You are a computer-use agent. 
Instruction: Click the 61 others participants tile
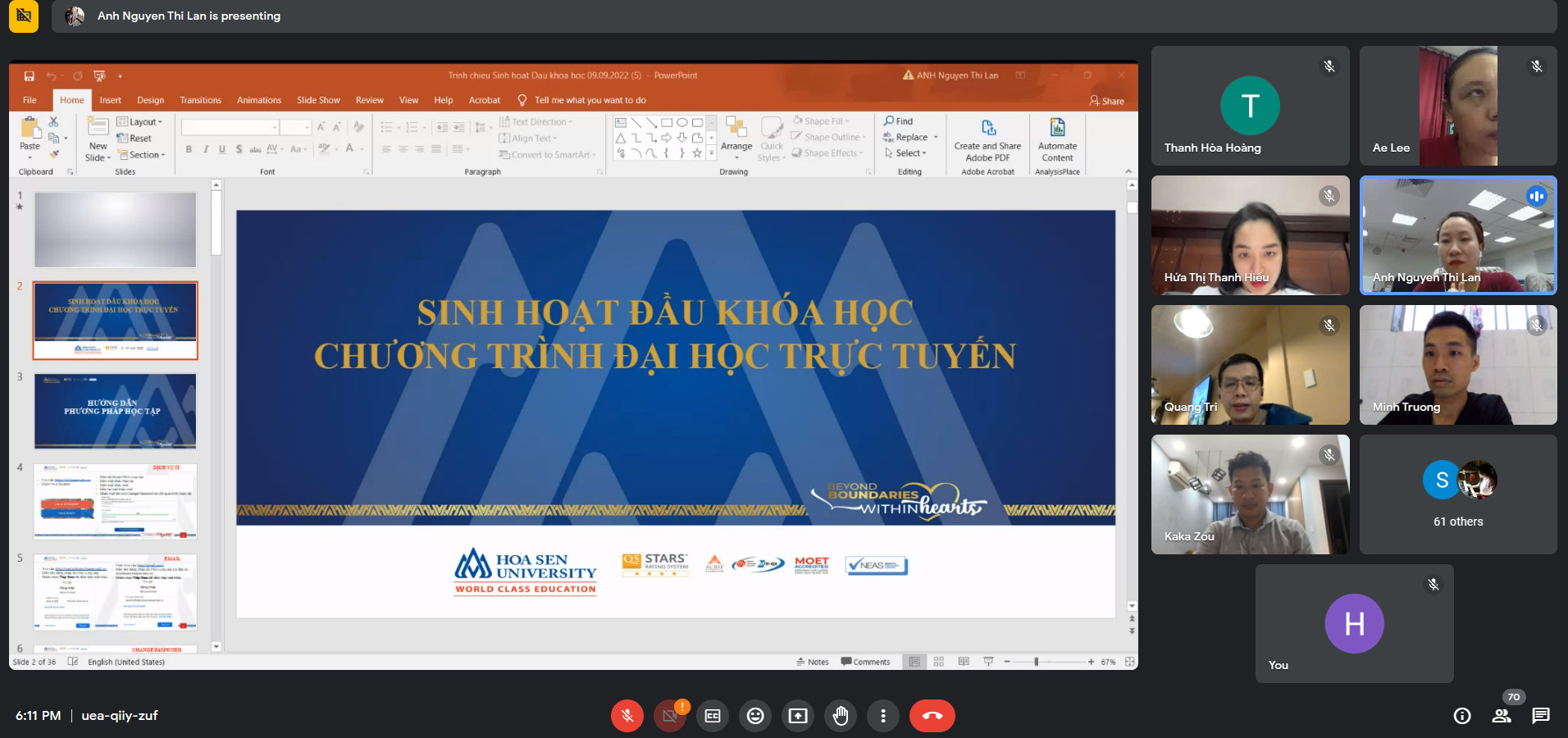(x=1457, y=494)
